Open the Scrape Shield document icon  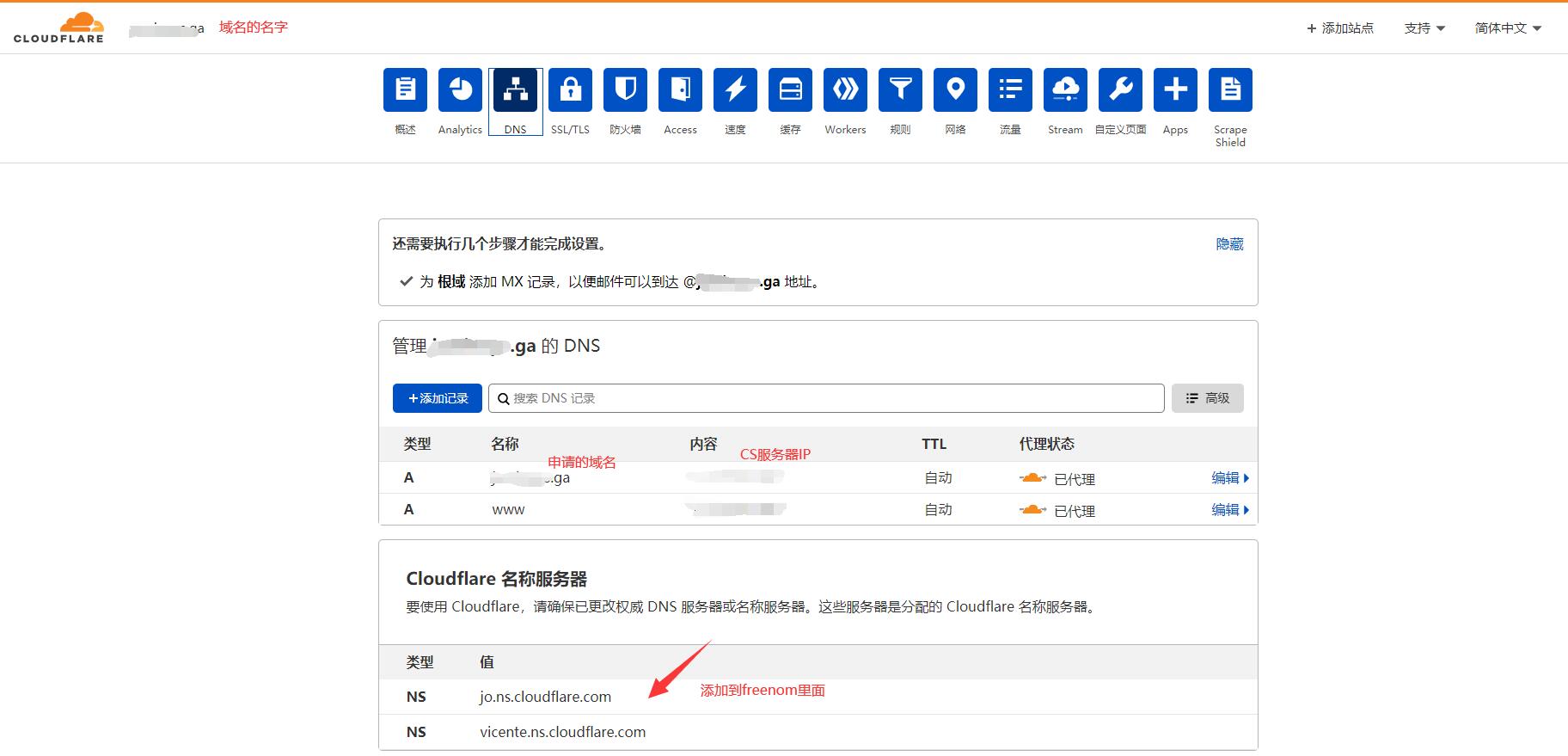click(1230, 90)
